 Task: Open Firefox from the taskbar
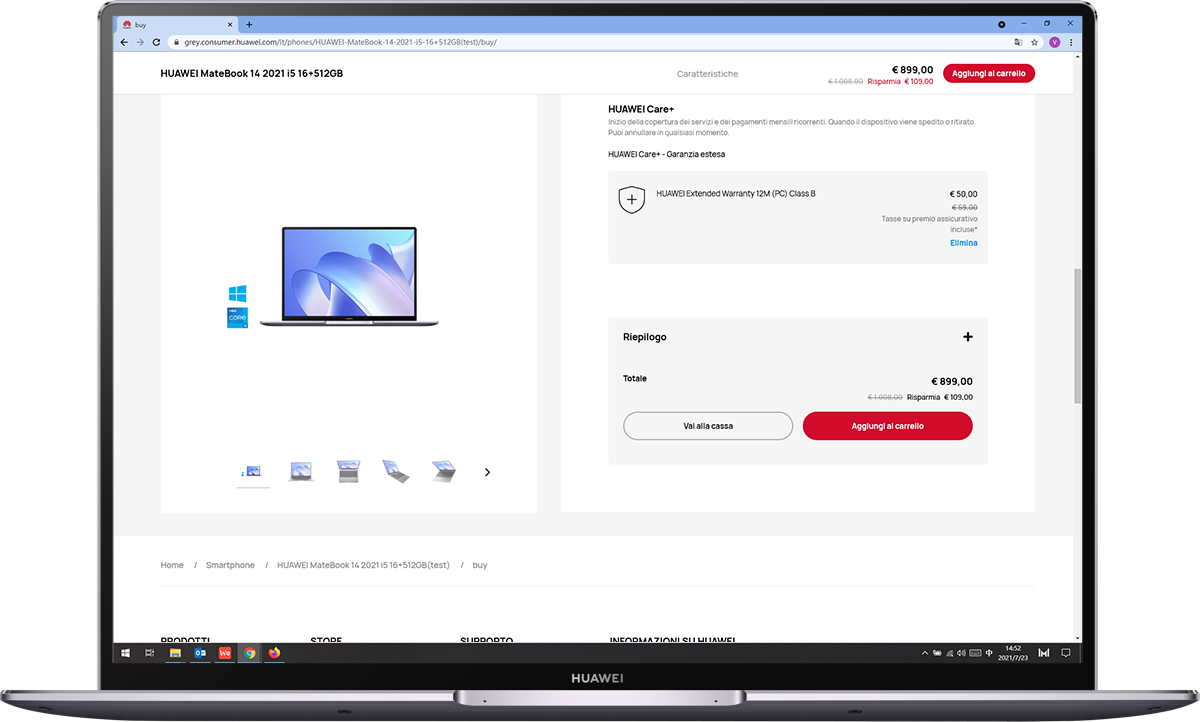[275, 653]
